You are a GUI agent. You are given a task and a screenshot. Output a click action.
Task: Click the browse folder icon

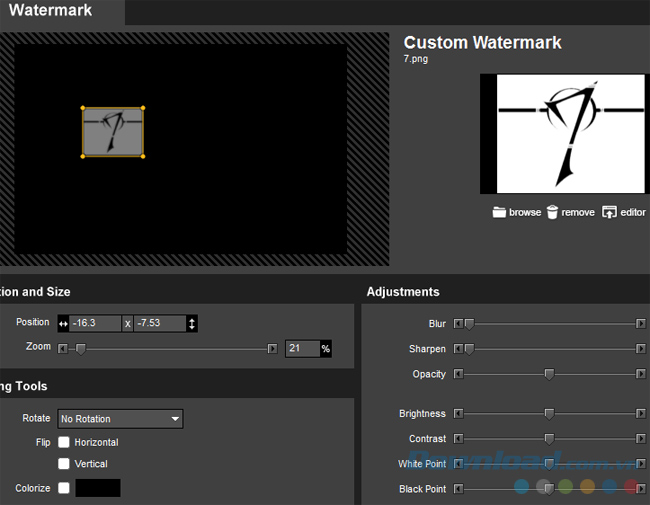499,212
